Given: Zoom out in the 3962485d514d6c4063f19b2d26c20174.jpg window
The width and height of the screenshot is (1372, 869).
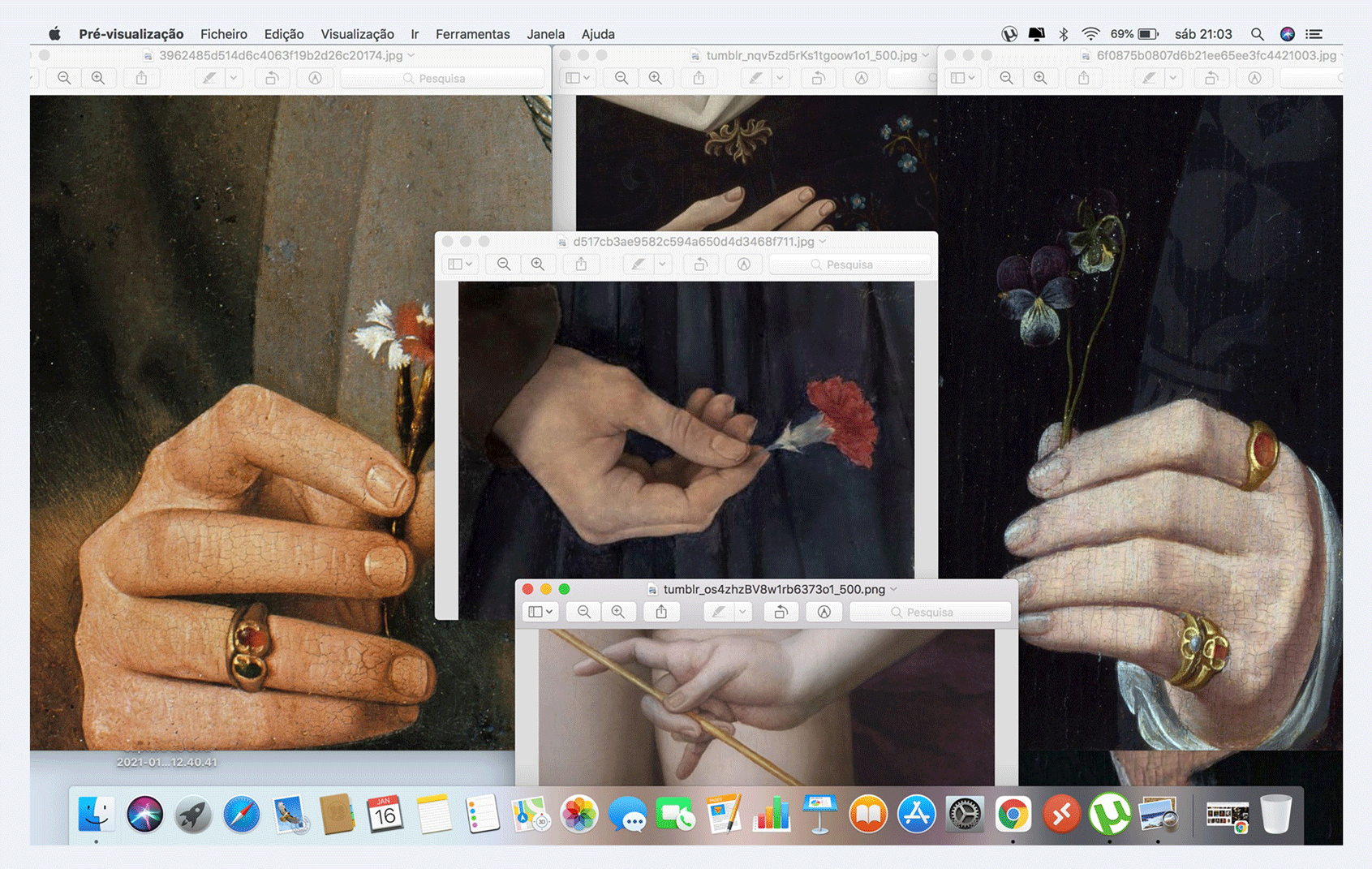Looking at the screenshot, I should pos(64,78).
